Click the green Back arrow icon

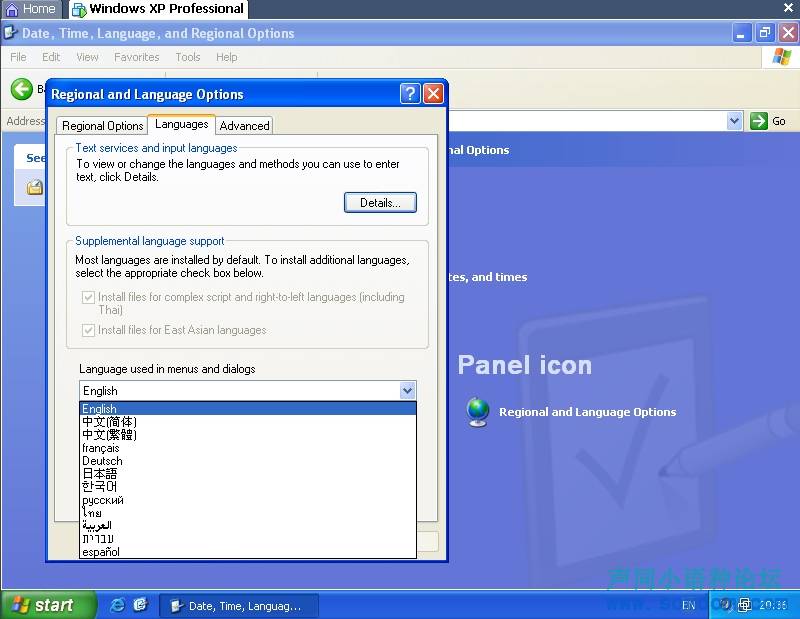21,89
